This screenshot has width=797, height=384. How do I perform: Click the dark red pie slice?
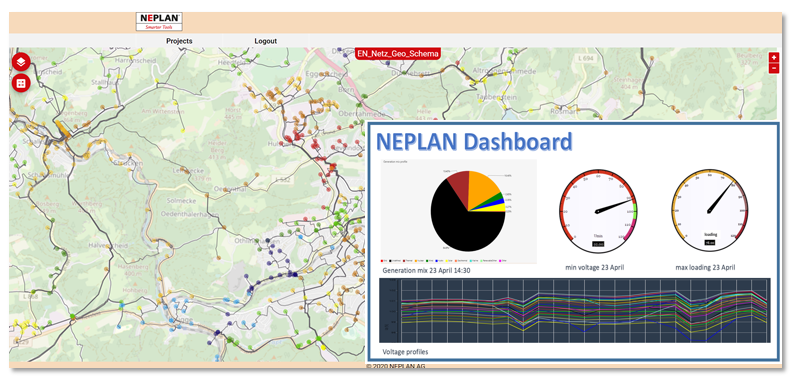point(459,182)
